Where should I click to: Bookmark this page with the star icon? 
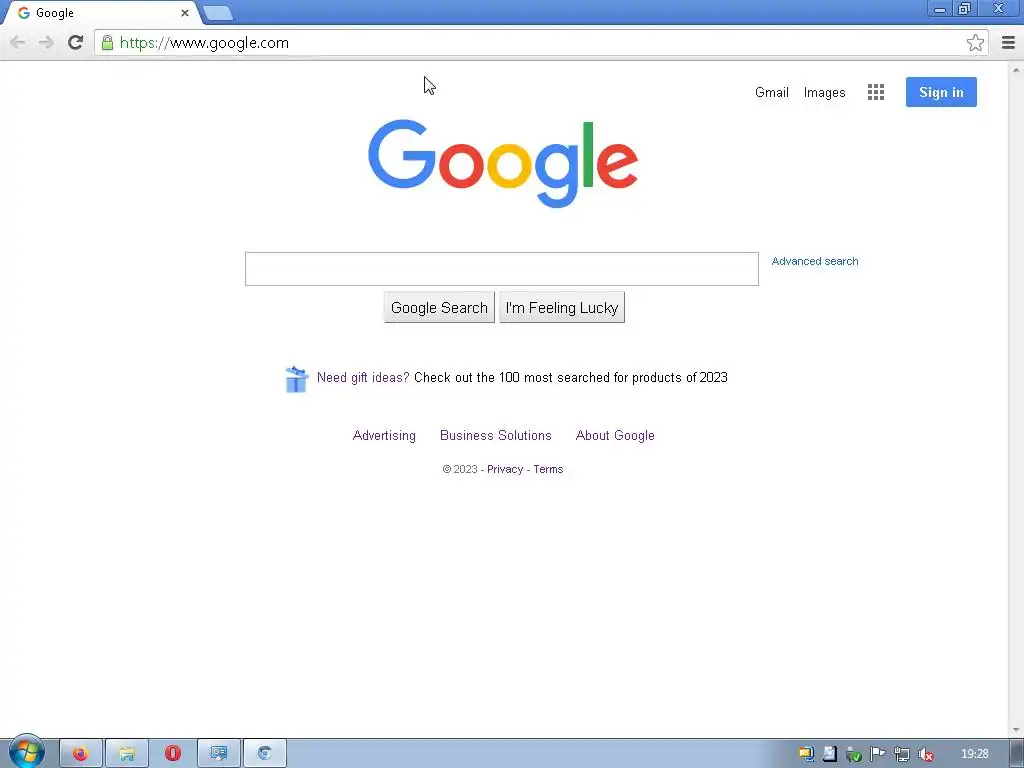click(x=975, y=42)
